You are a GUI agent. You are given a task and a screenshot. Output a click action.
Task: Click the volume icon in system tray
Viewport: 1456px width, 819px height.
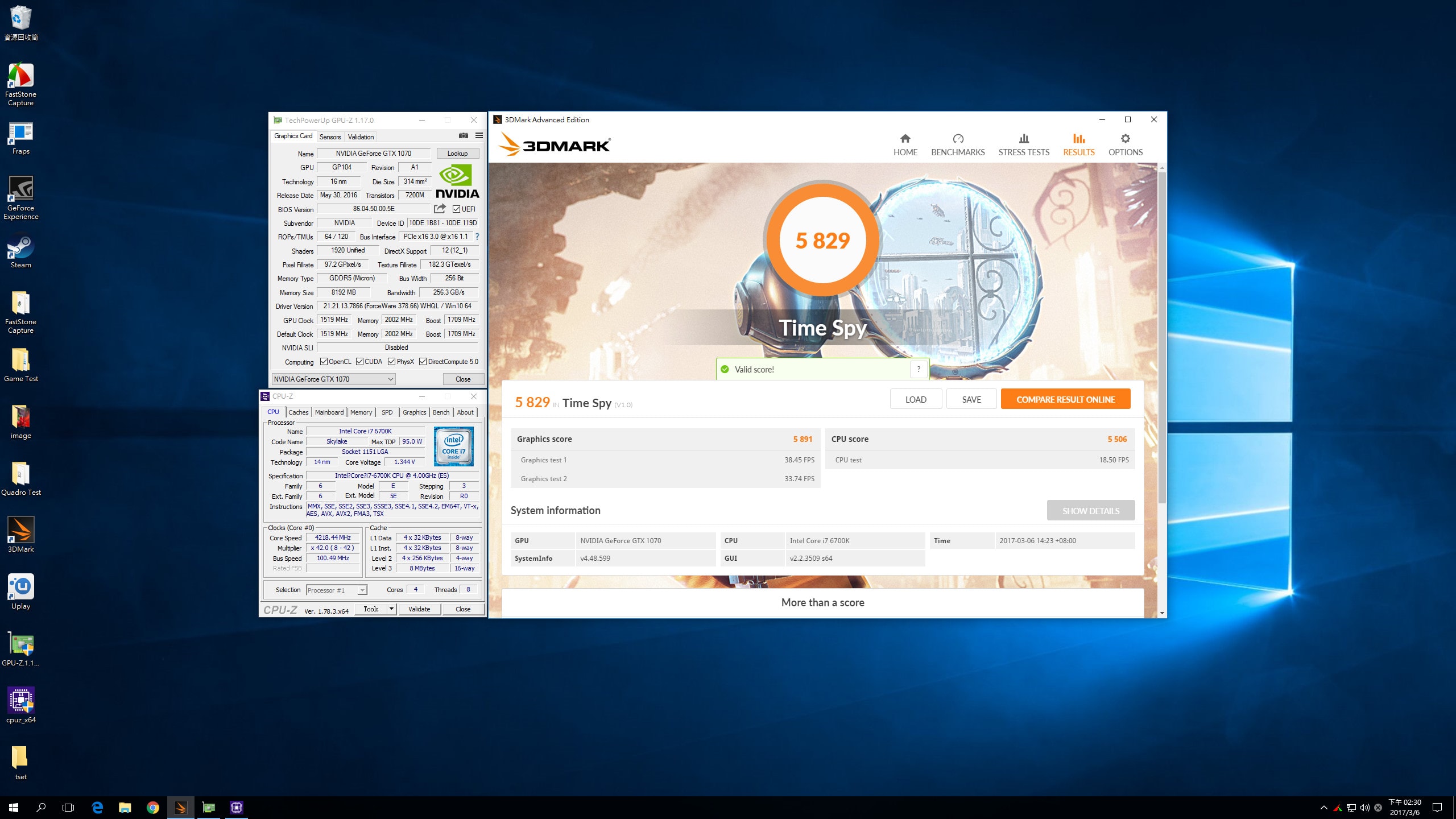pos(1365,808)
